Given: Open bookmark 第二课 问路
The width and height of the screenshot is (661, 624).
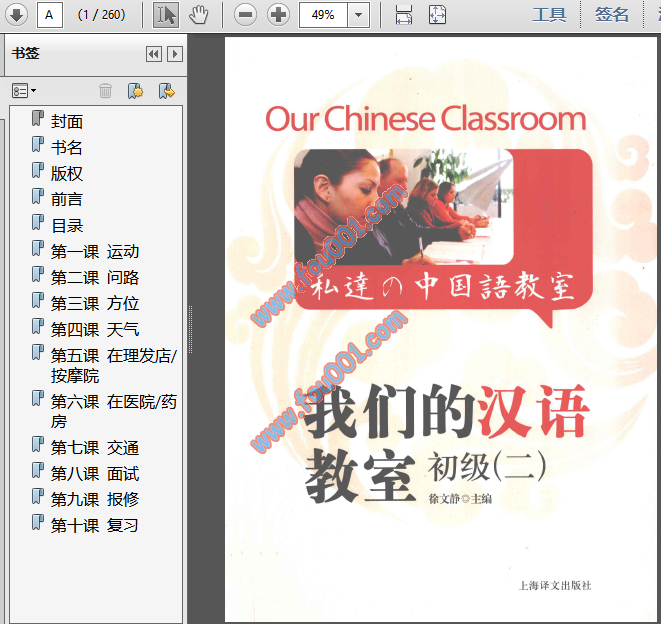Looking at the screenshot, I should tap(95, 277).
